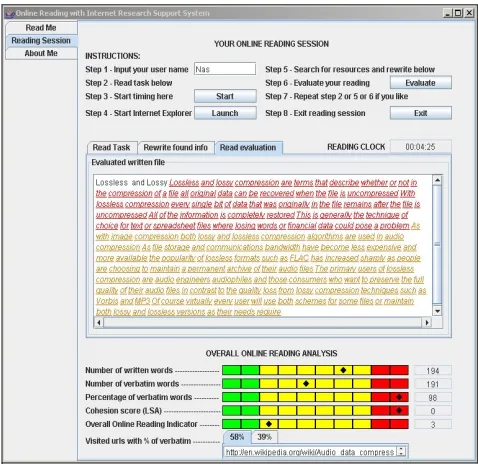Open the Read Me side tab
This screenshot has width=478, height=464.
coord(41,28)
